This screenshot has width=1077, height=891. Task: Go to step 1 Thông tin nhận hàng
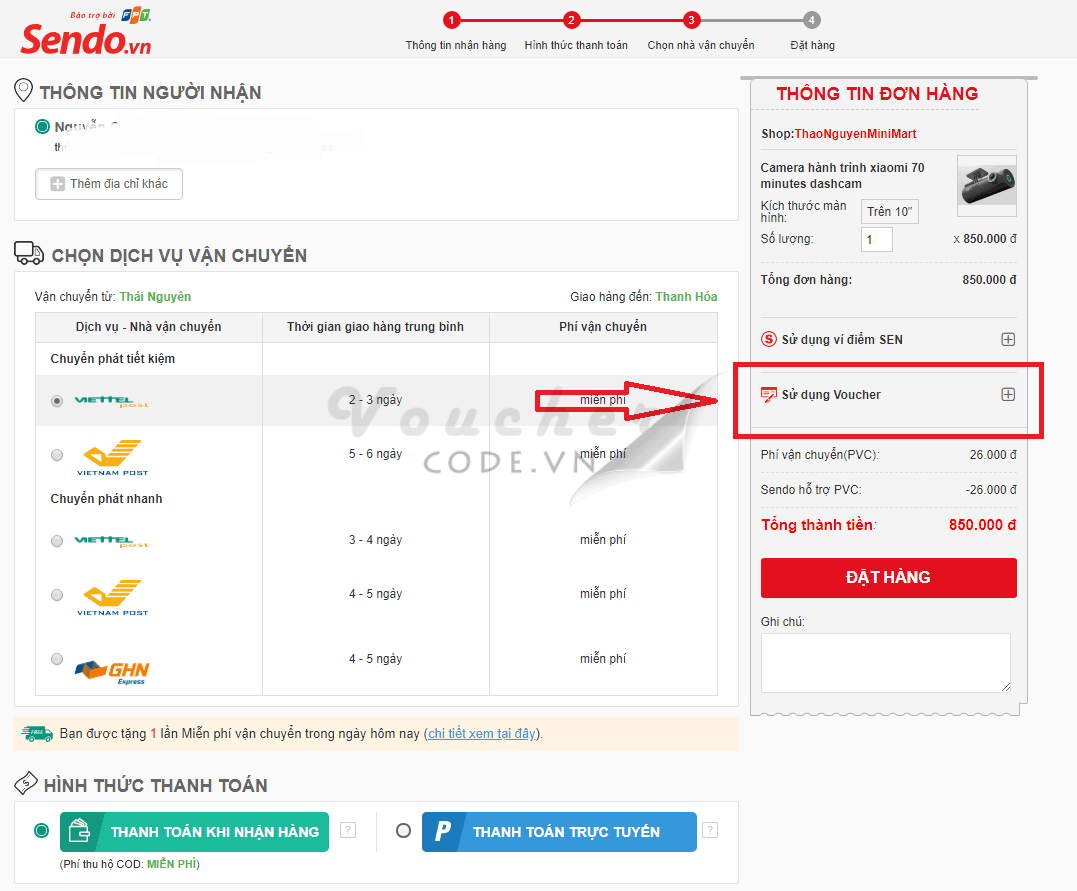(x=452, y=20)
